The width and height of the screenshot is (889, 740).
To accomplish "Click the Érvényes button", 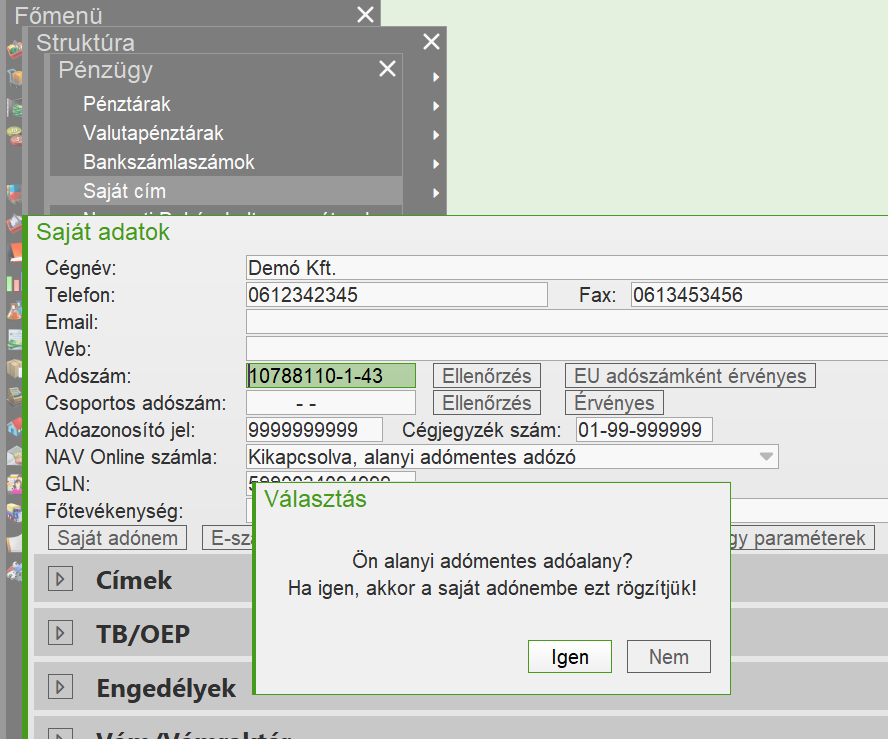I will [x=614, y=403].
